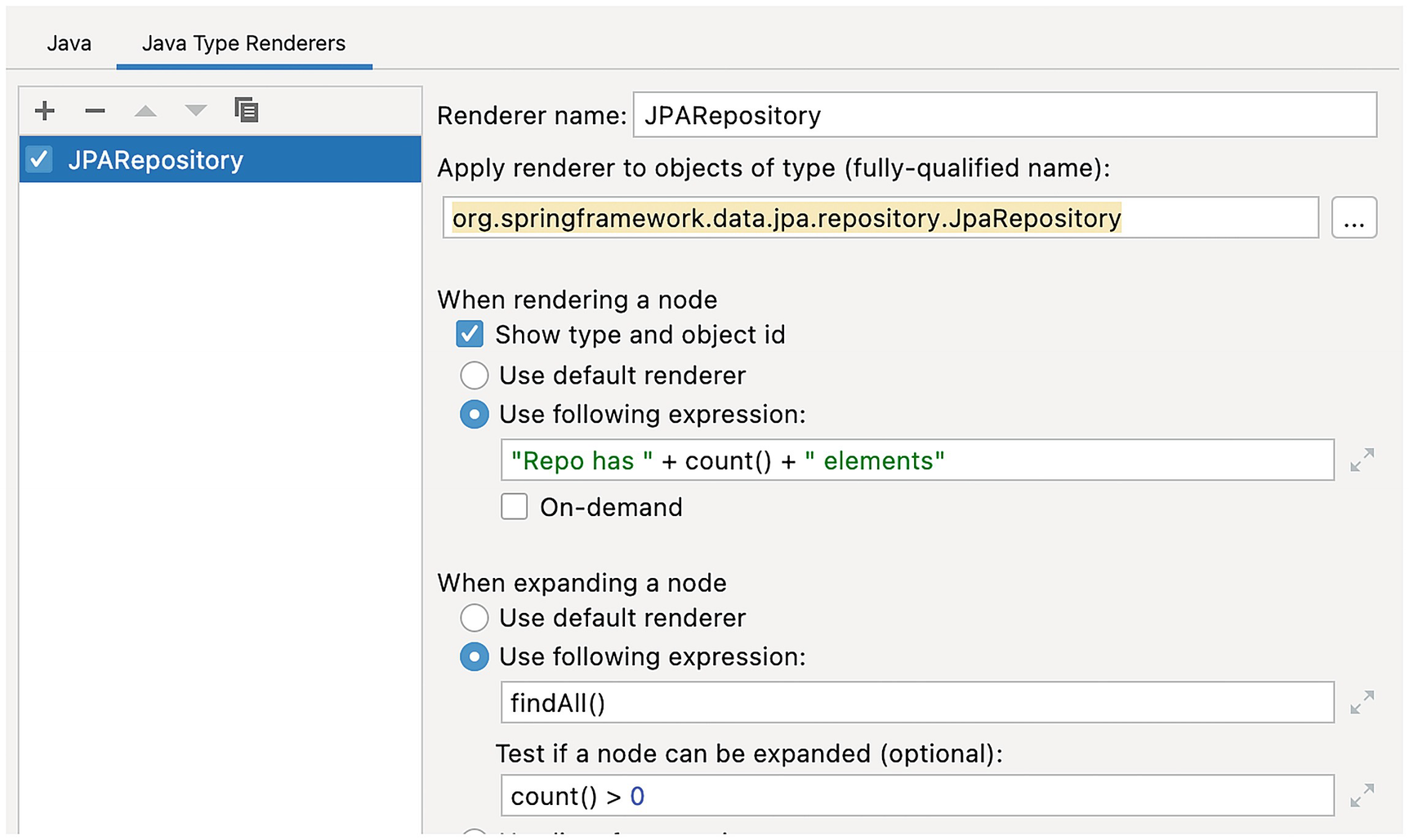
Task: Enable the On-demand checkbox
Action: click(x=514, y=507)
